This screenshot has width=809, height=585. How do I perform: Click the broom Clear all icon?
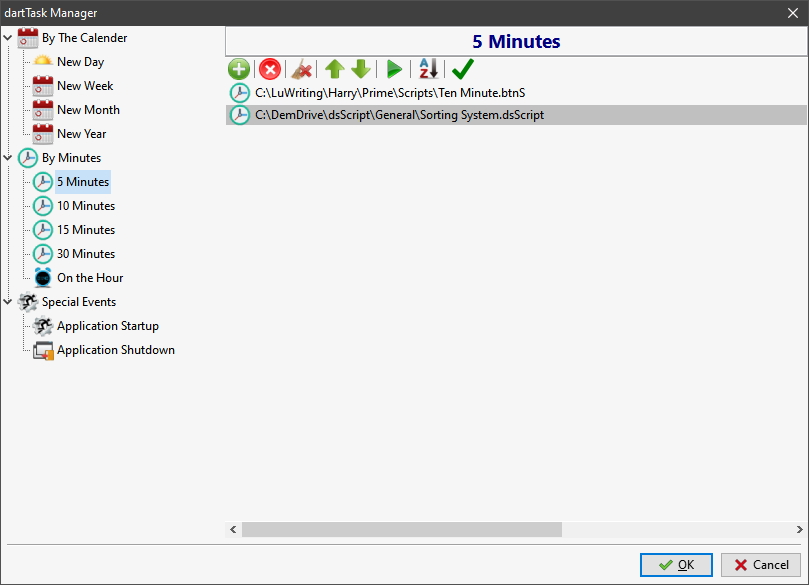(301, 69)
